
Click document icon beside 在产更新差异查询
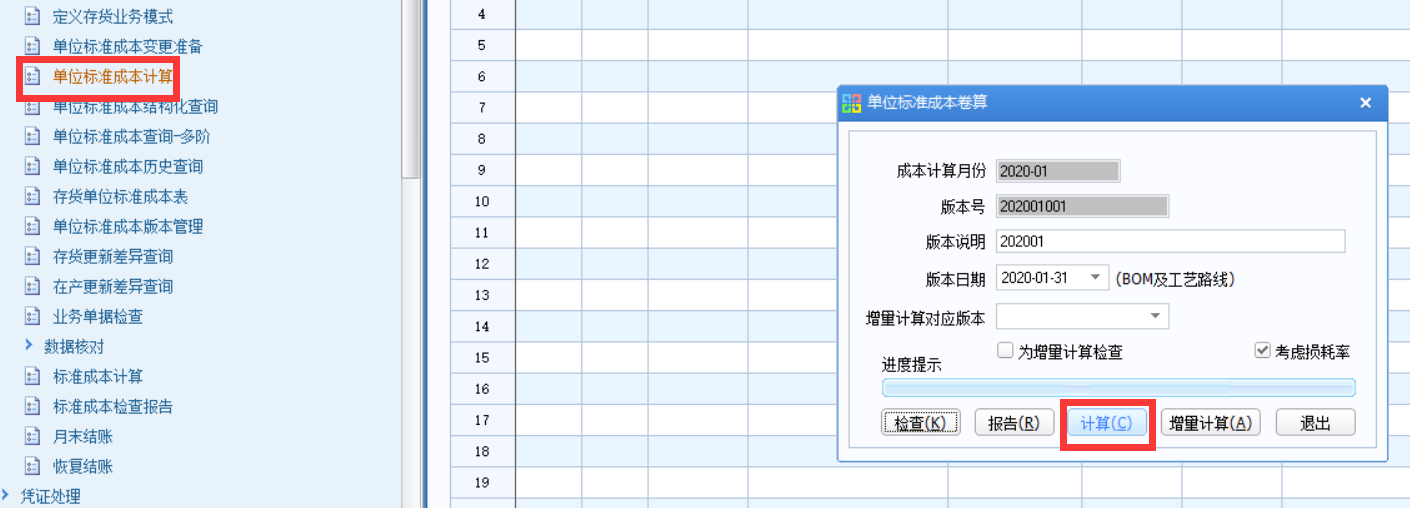click(x=32, y=287)
